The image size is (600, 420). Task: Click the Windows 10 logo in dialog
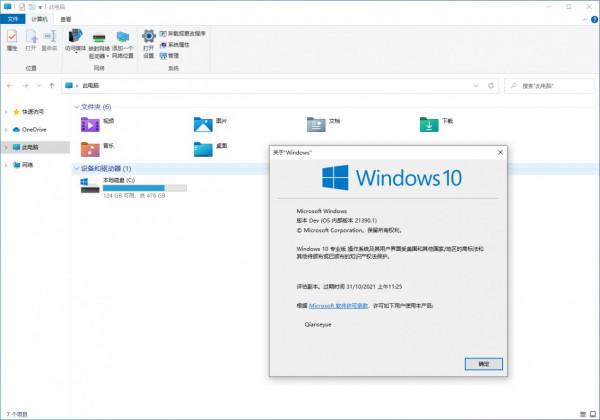[x=391, y=177]
